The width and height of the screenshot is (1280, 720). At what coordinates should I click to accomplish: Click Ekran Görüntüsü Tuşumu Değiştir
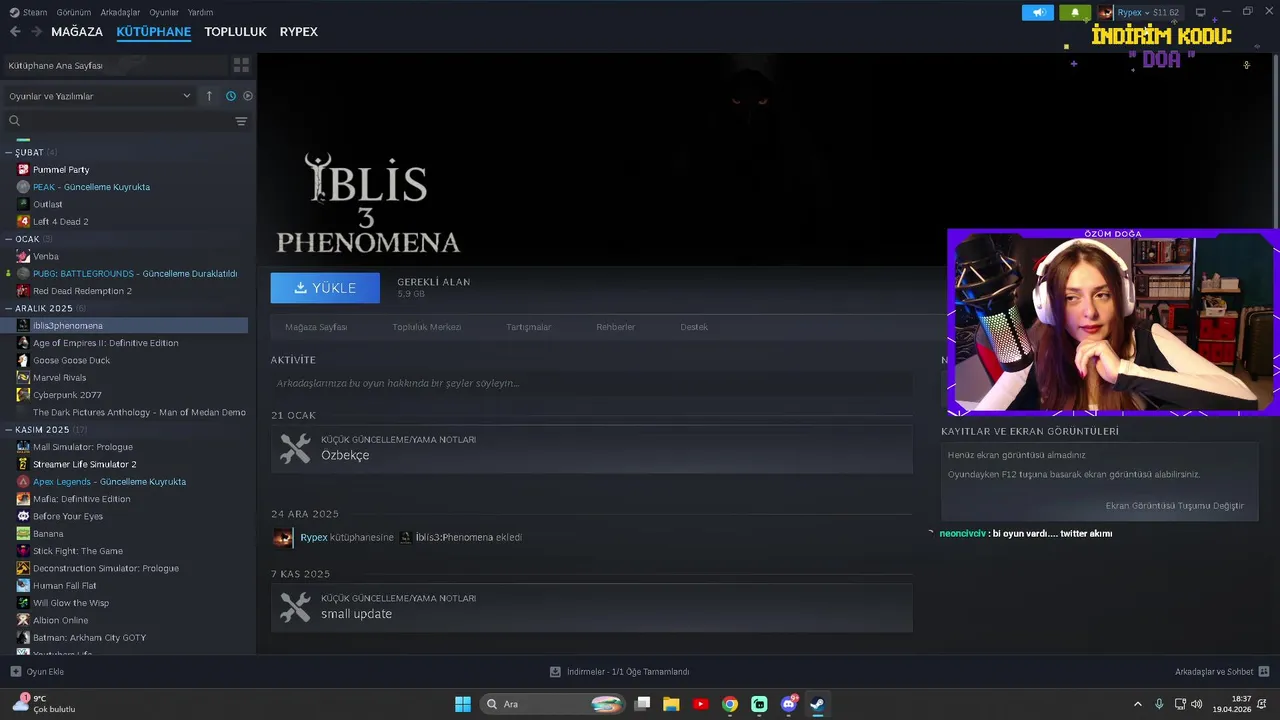[x=1175, y=506]
